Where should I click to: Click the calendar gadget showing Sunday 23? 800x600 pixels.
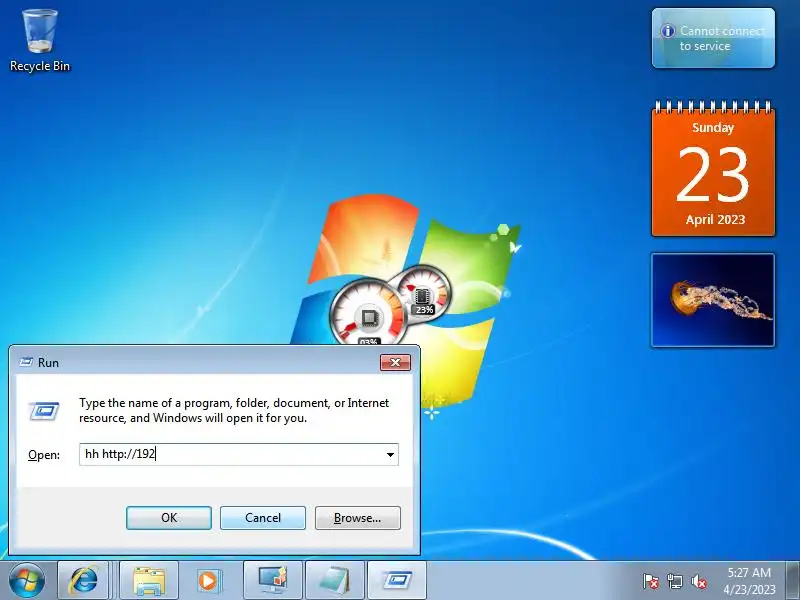click(x=713, y=169)
